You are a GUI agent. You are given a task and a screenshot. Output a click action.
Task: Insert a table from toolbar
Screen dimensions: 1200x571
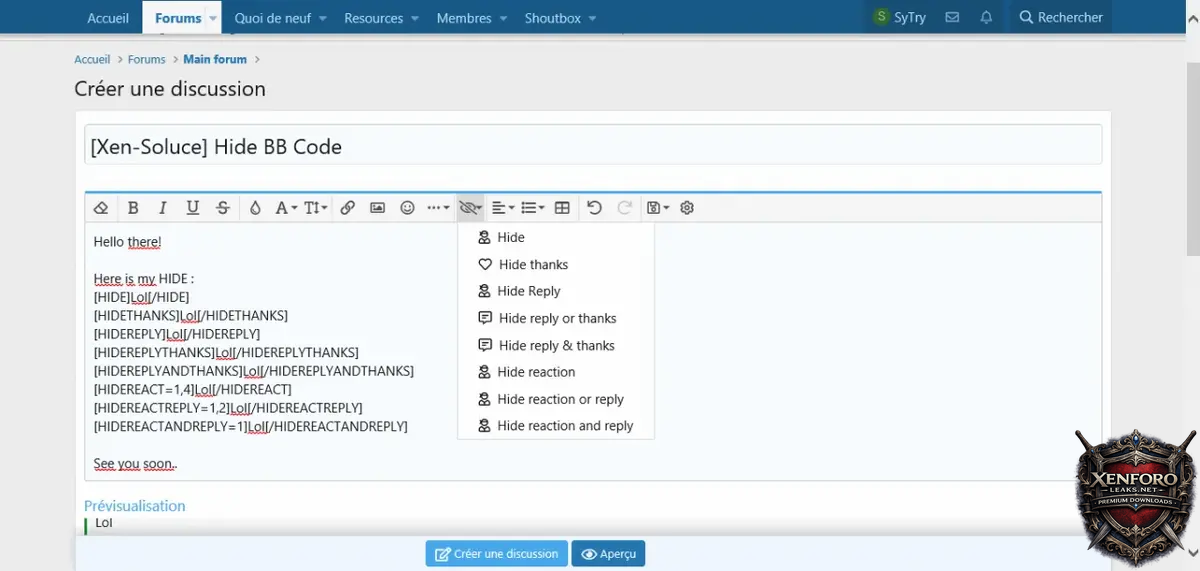[x=562, y=208]
